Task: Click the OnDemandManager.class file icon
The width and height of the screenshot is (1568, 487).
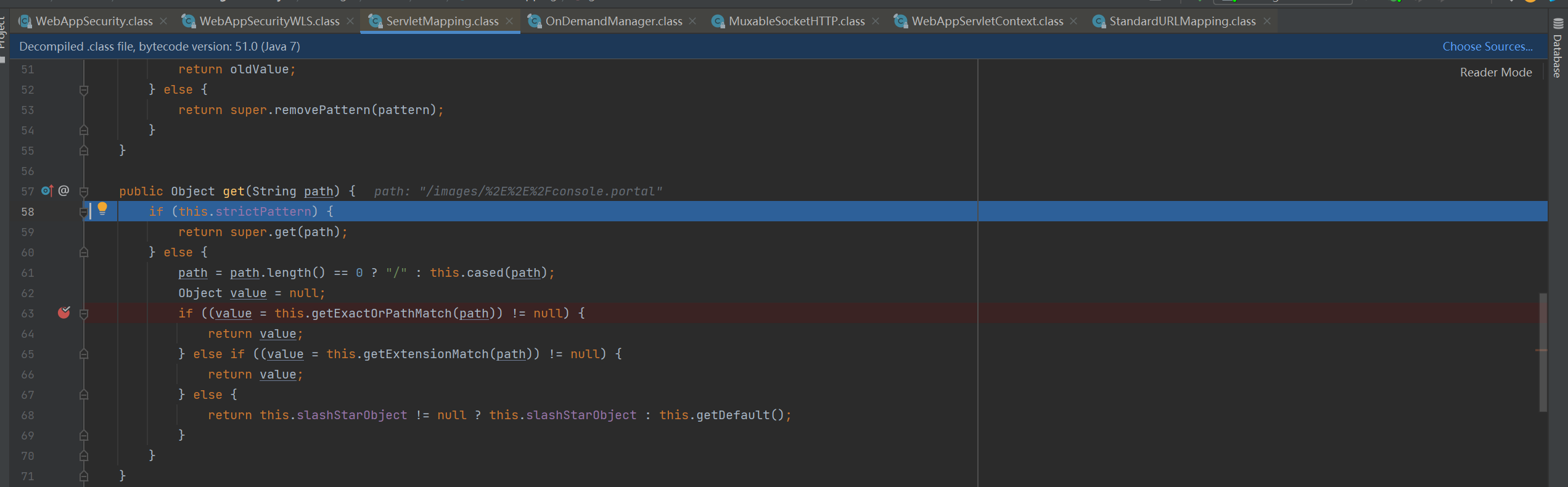Action: click(534, 22)
